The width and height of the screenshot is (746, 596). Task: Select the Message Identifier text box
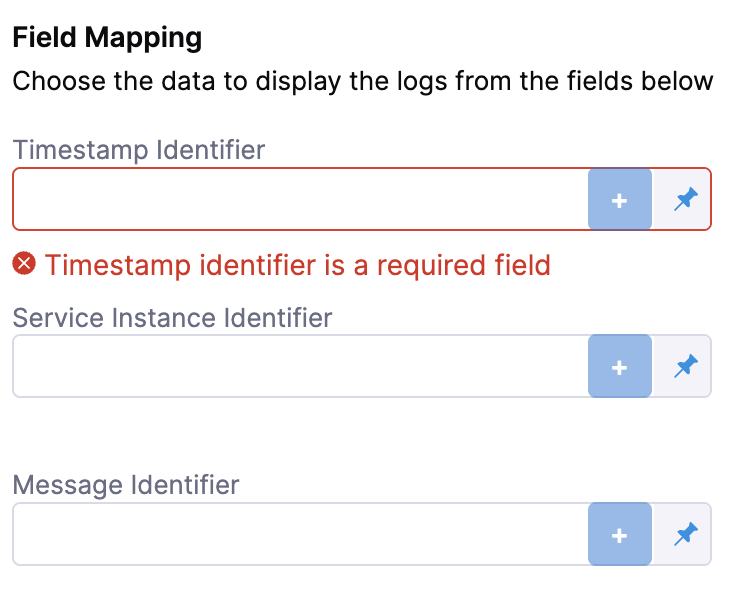(300, 535)
